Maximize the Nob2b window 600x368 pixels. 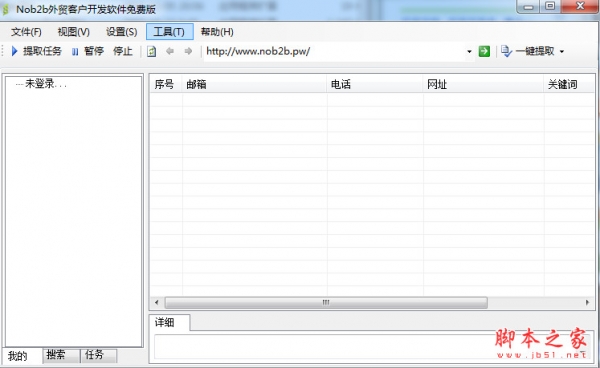pos(550,6)
